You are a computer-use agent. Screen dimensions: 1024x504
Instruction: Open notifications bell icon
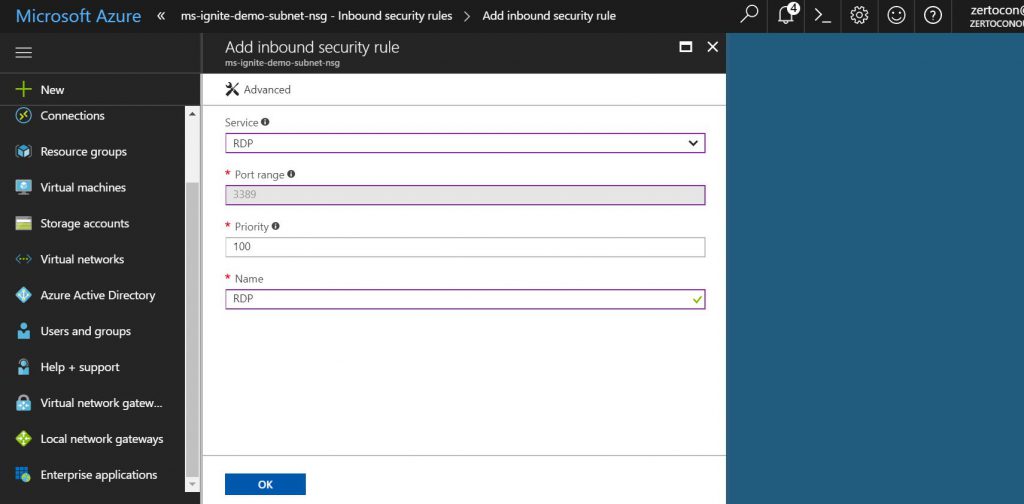coord(786,15)
